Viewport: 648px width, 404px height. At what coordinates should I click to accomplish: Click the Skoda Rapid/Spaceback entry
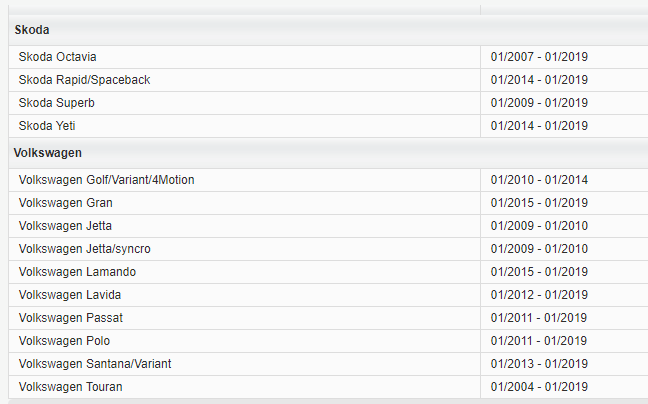[x=328, y=80]
